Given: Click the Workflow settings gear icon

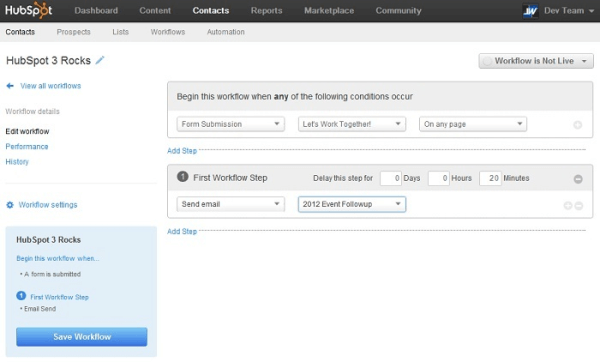Looking at the screenshot, I should pyautogui.click(x=10, y=205).
